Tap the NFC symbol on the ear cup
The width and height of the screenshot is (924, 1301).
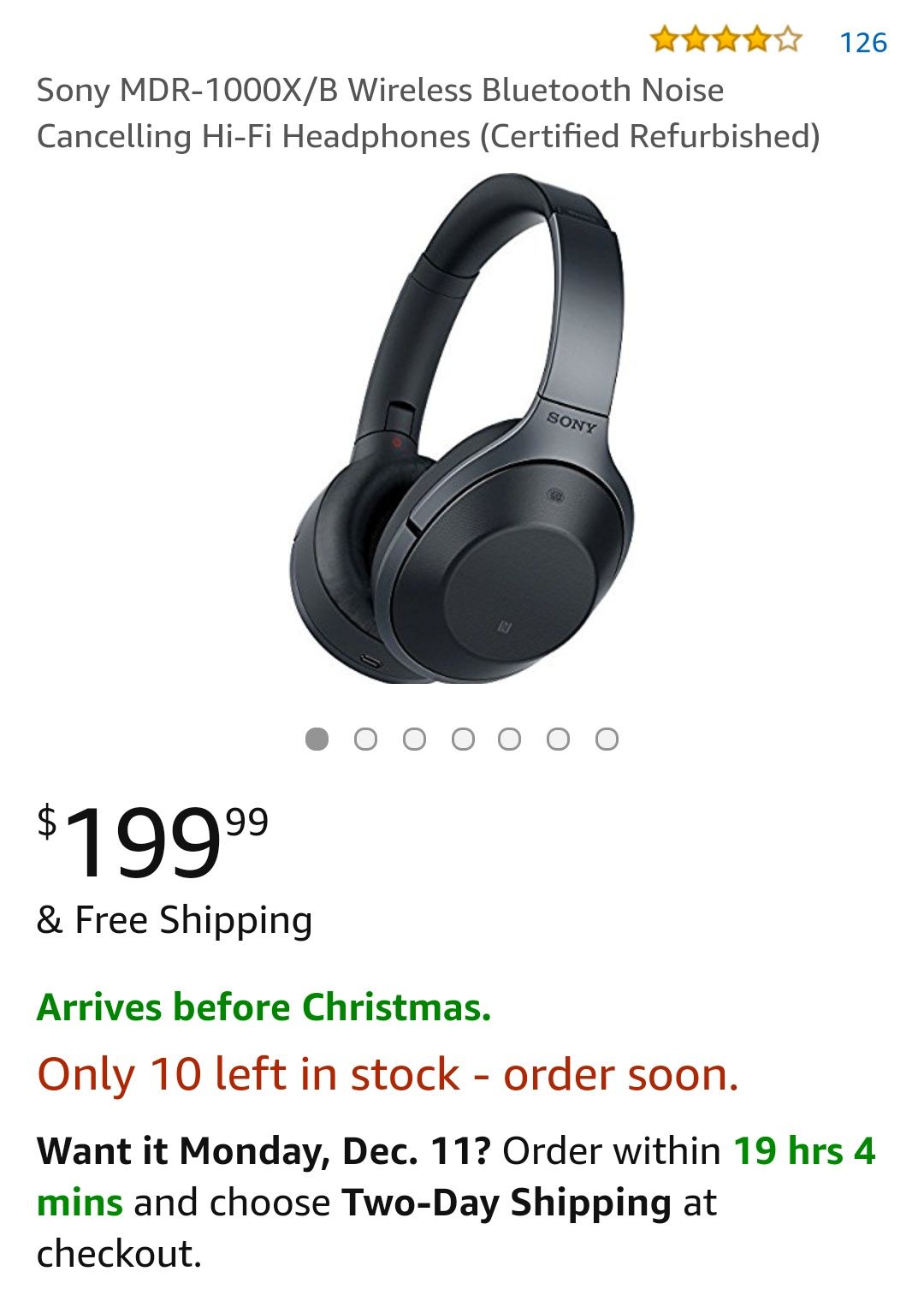(x=506, y=628)
